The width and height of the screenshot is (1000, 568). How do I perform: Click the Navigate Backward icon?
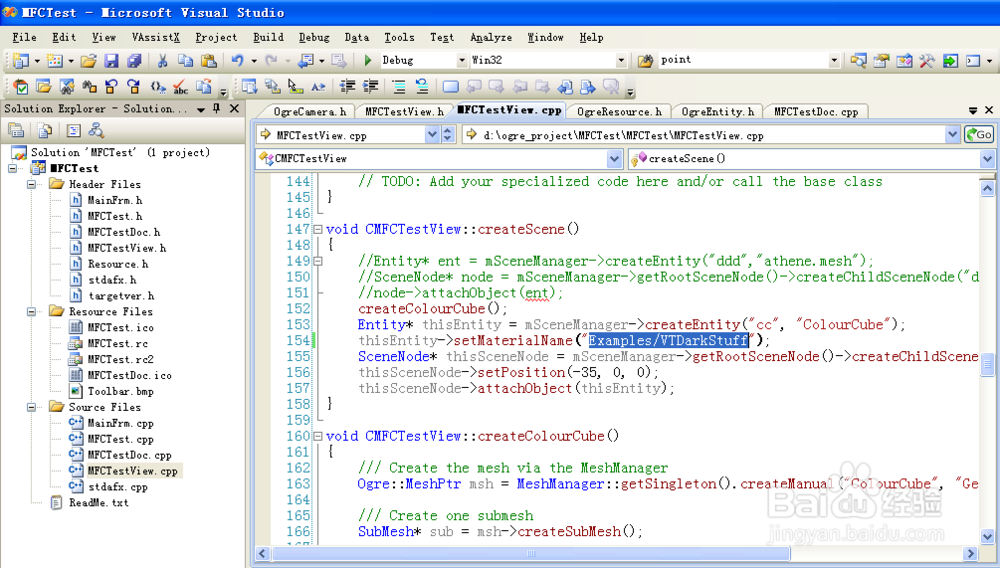pyautogui.click(x=306, y=61)
